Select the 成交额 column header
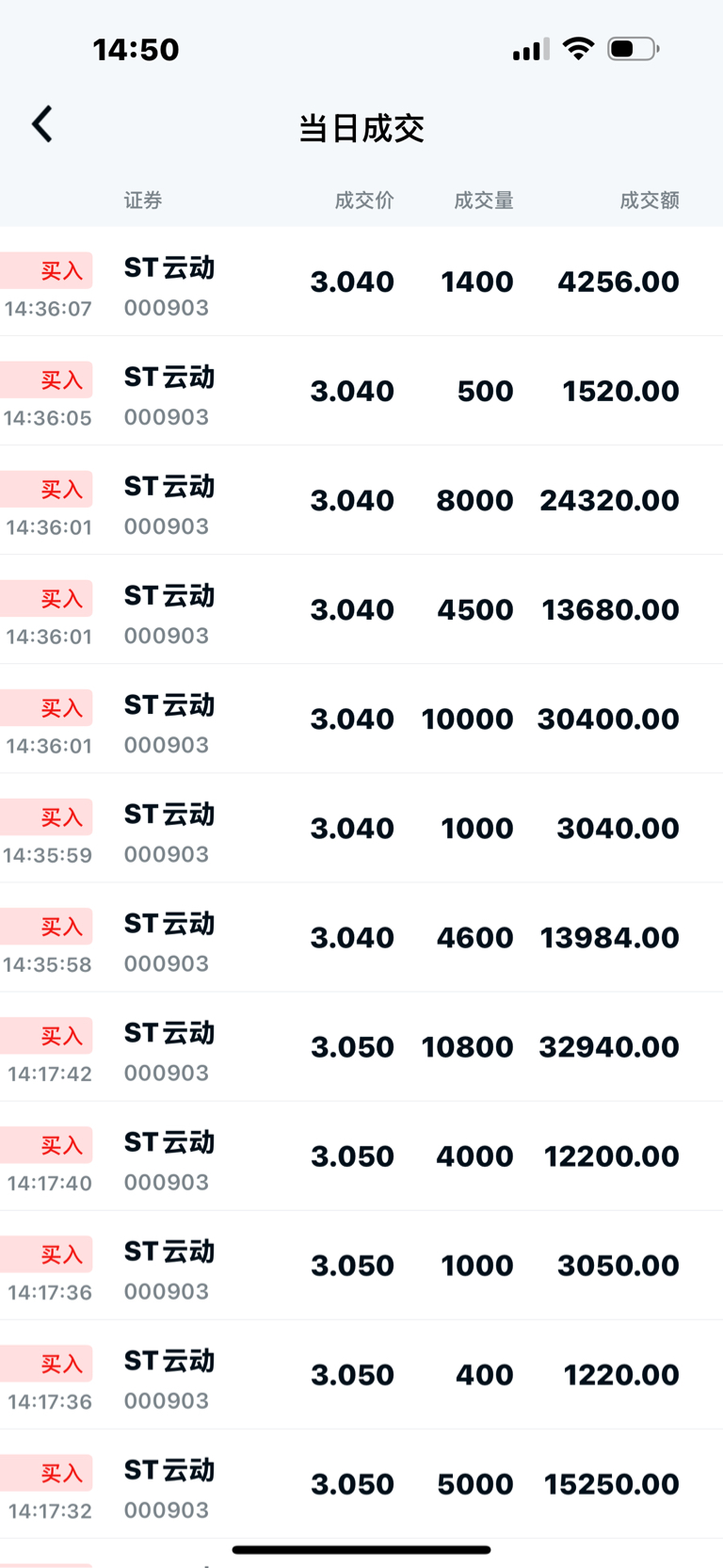This screenshot has height=1568, width=723. pyautogui.click(x=650, y=200)
